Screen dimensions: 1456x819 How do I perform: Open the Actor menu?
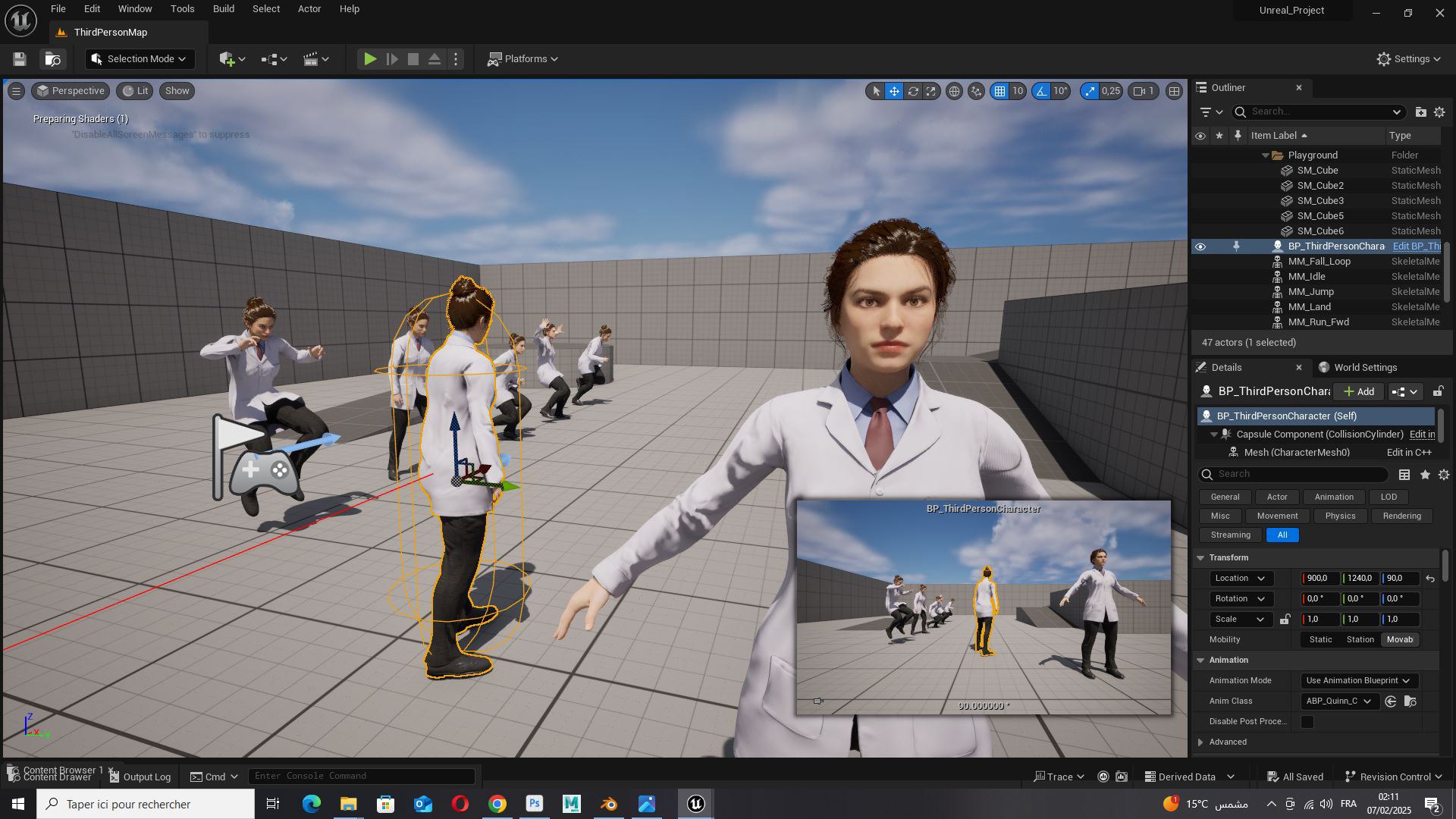pos(309,9)
